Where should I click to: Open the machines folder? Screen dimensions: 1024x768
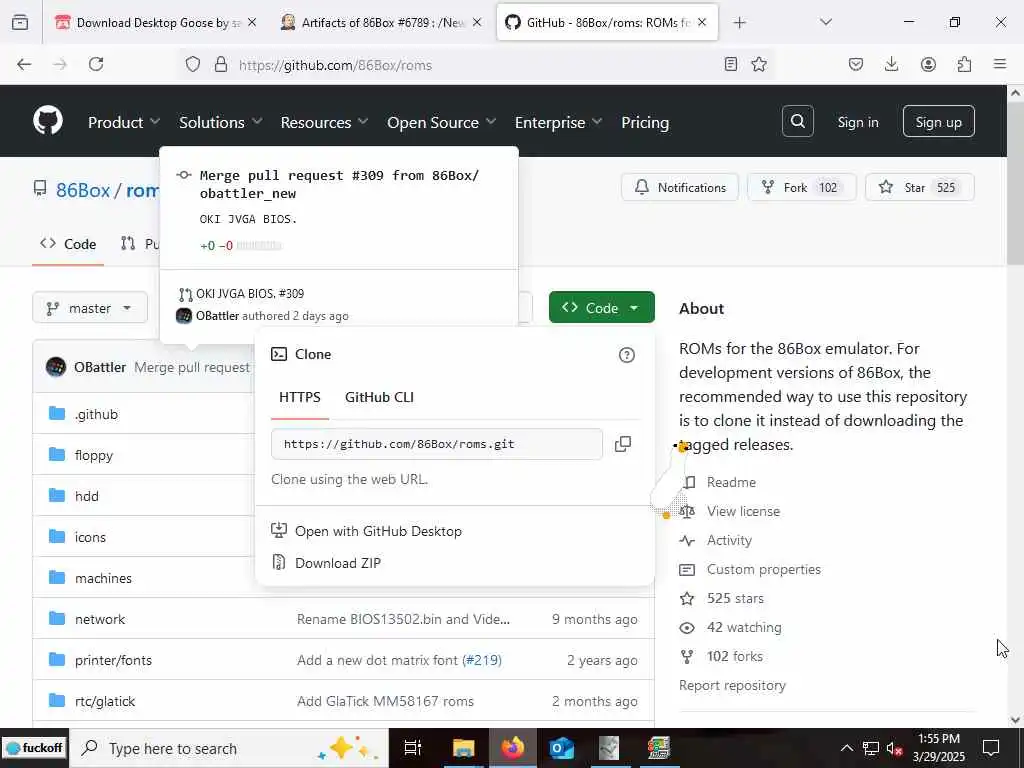(x=103, y=578)
